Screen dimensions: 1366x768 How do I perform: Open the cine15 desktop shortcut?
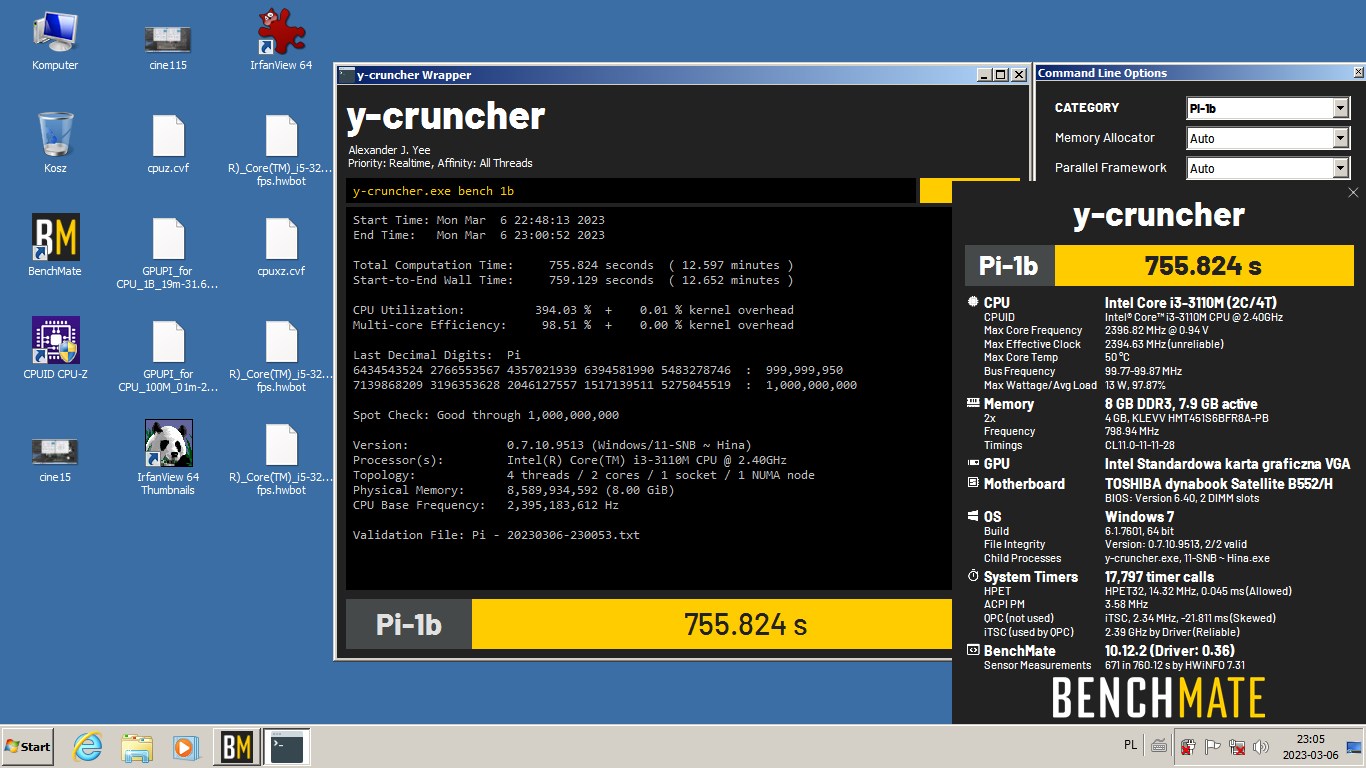[x=55, y=458]
